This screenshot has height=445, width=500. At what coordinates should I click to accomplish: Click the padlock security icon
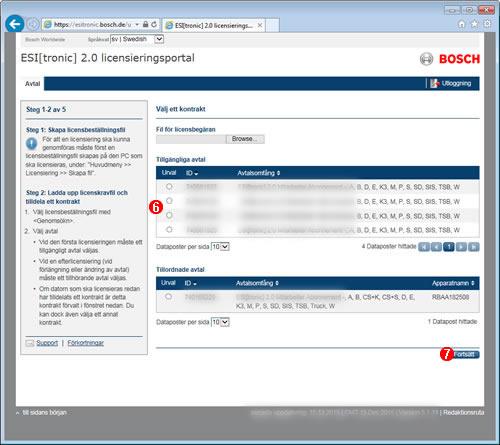145,24
